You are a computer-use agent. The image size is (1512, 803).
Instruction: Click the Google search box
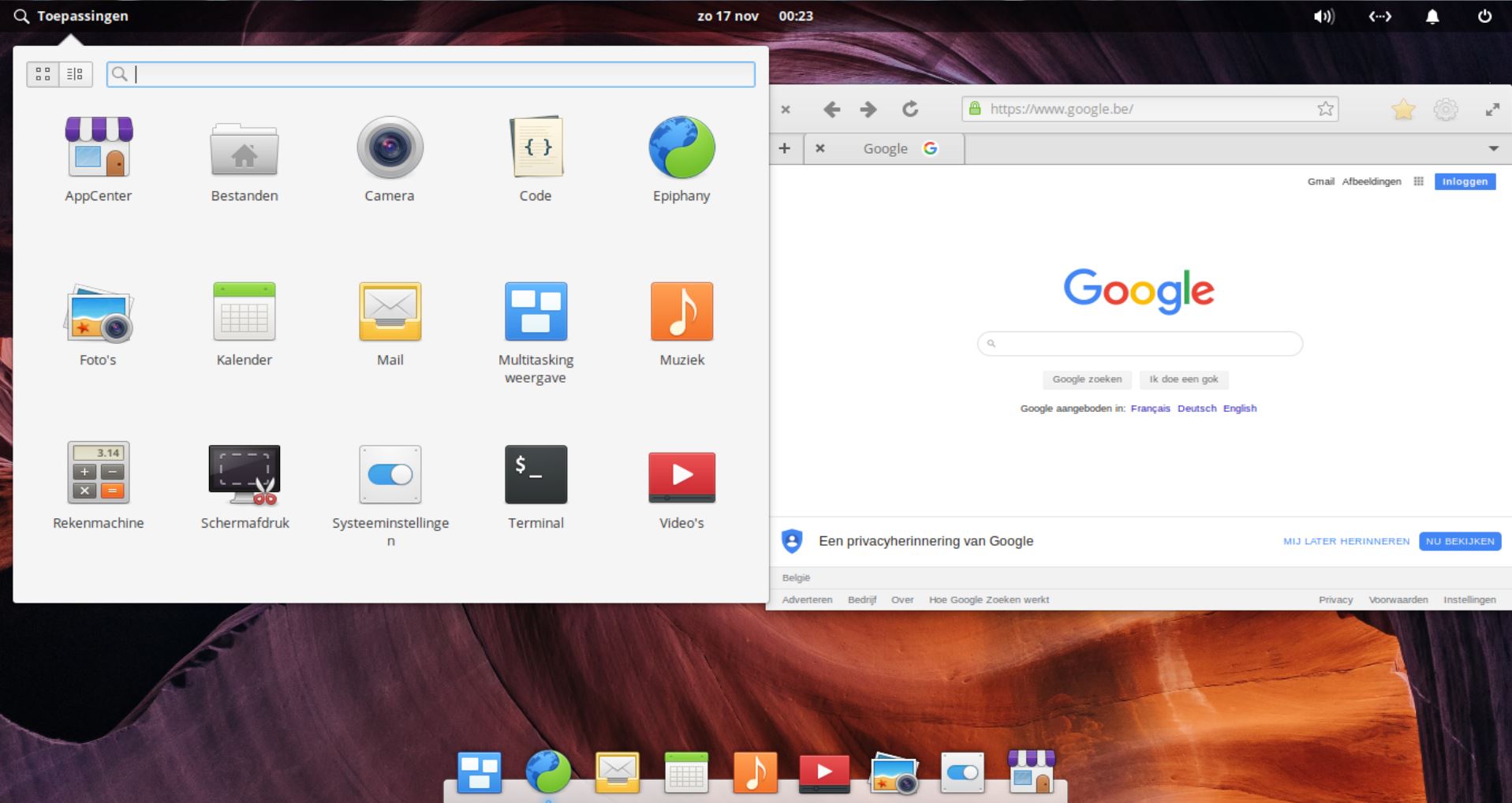point(1140,344)
